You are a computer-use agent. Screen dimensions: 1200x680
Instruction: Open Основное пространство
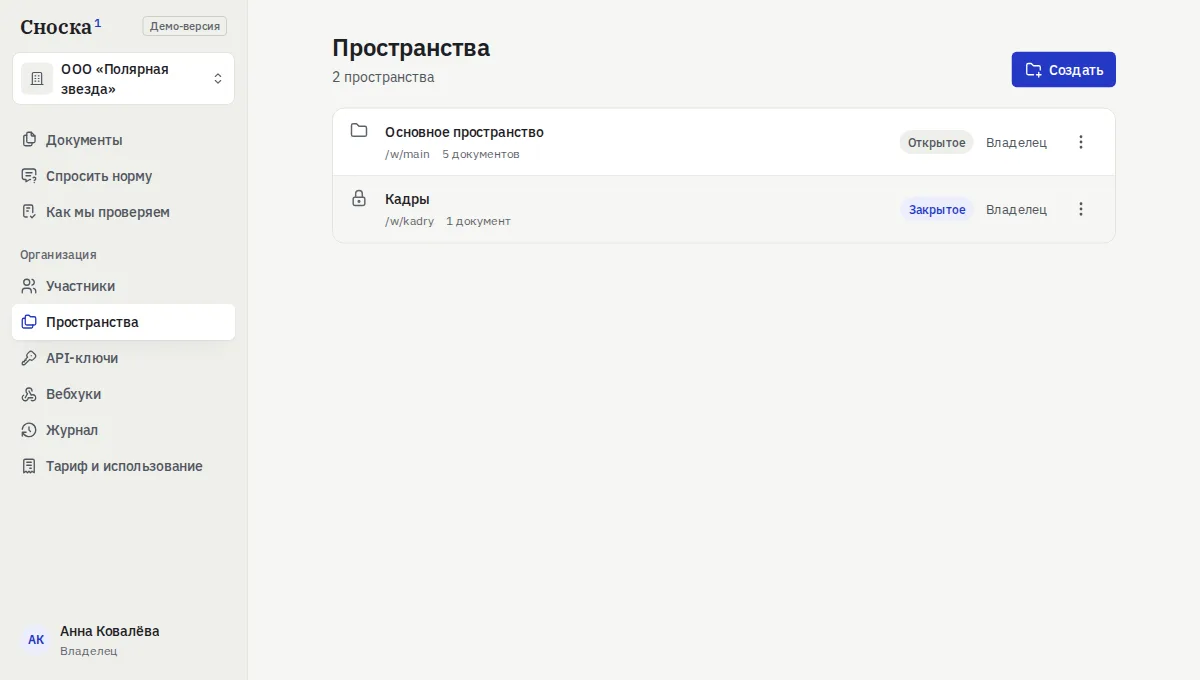[x=464, y=132]
